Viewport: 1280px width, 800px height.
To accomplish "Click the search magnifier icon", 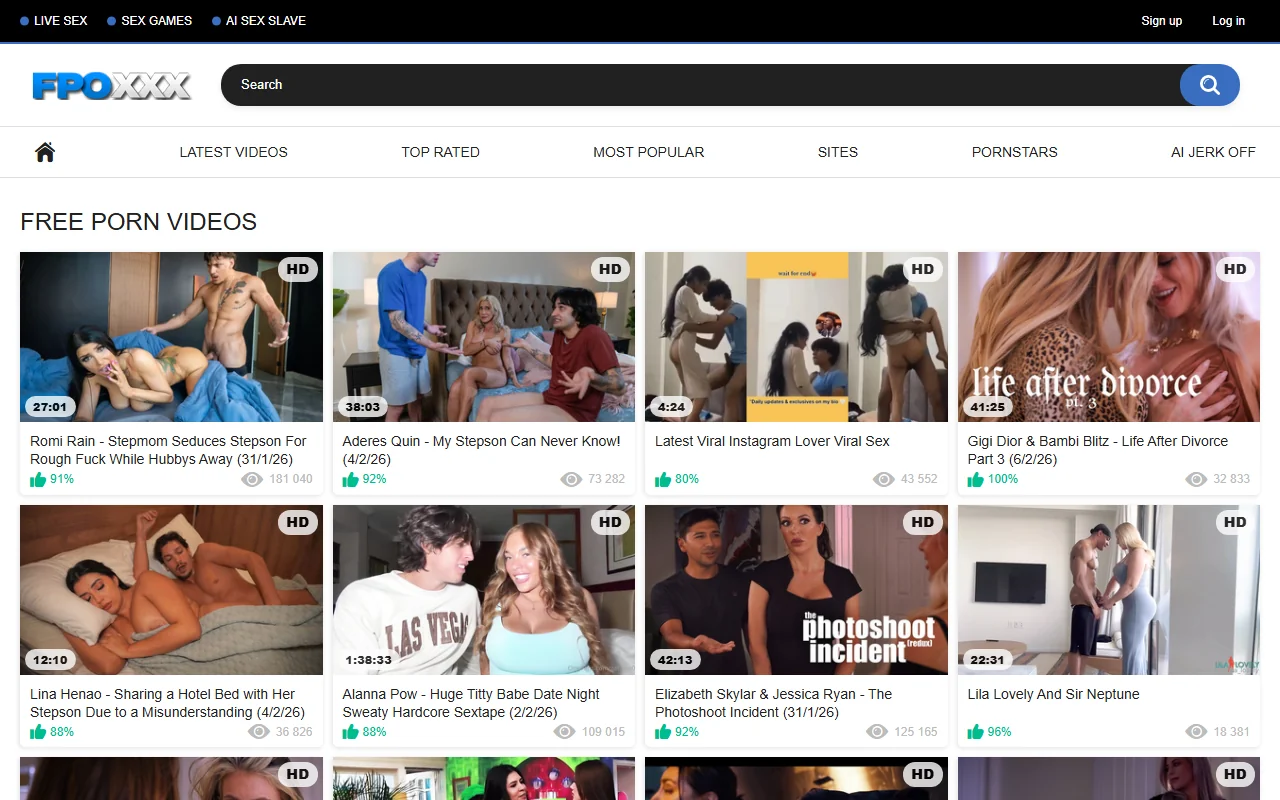I will tap(1209, 85).
